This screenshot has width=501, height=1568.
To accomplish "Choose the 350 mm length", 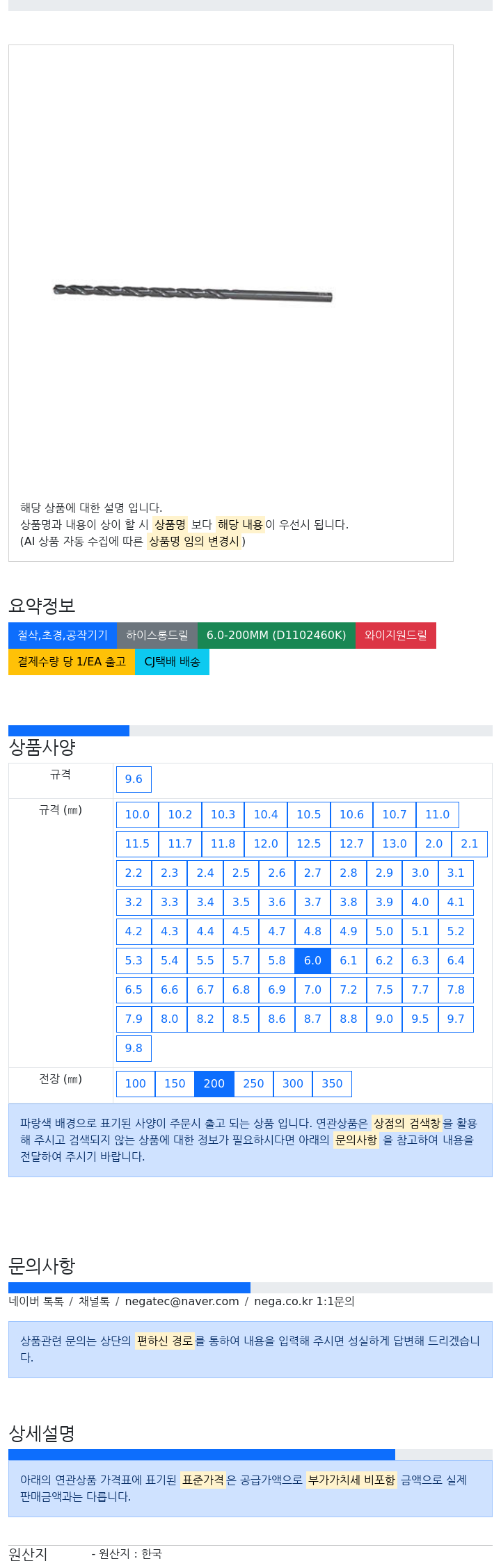I will 332,1083.
